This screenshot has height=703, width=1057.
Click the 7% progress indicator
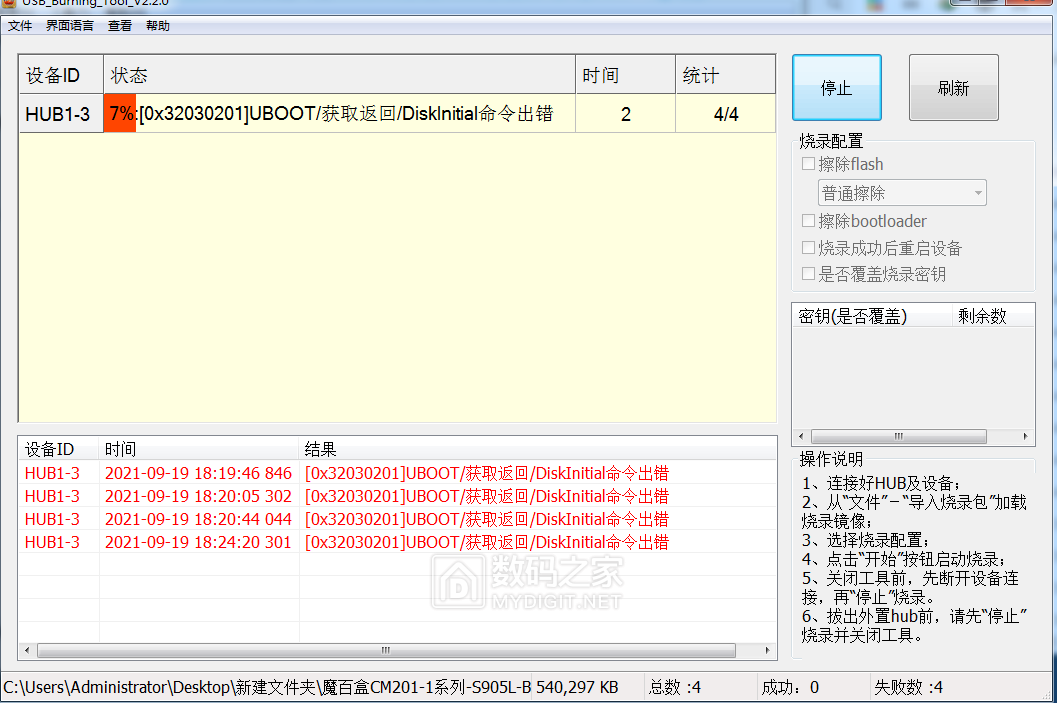120,113
